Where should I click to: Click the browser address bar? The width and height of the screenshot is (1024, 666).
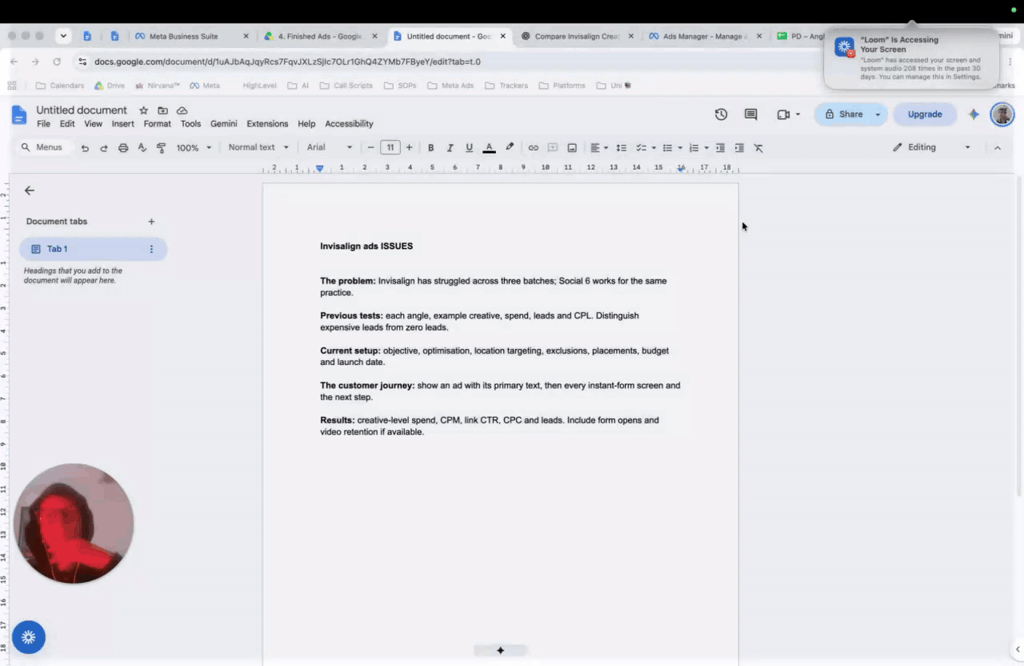coord(451,61)
